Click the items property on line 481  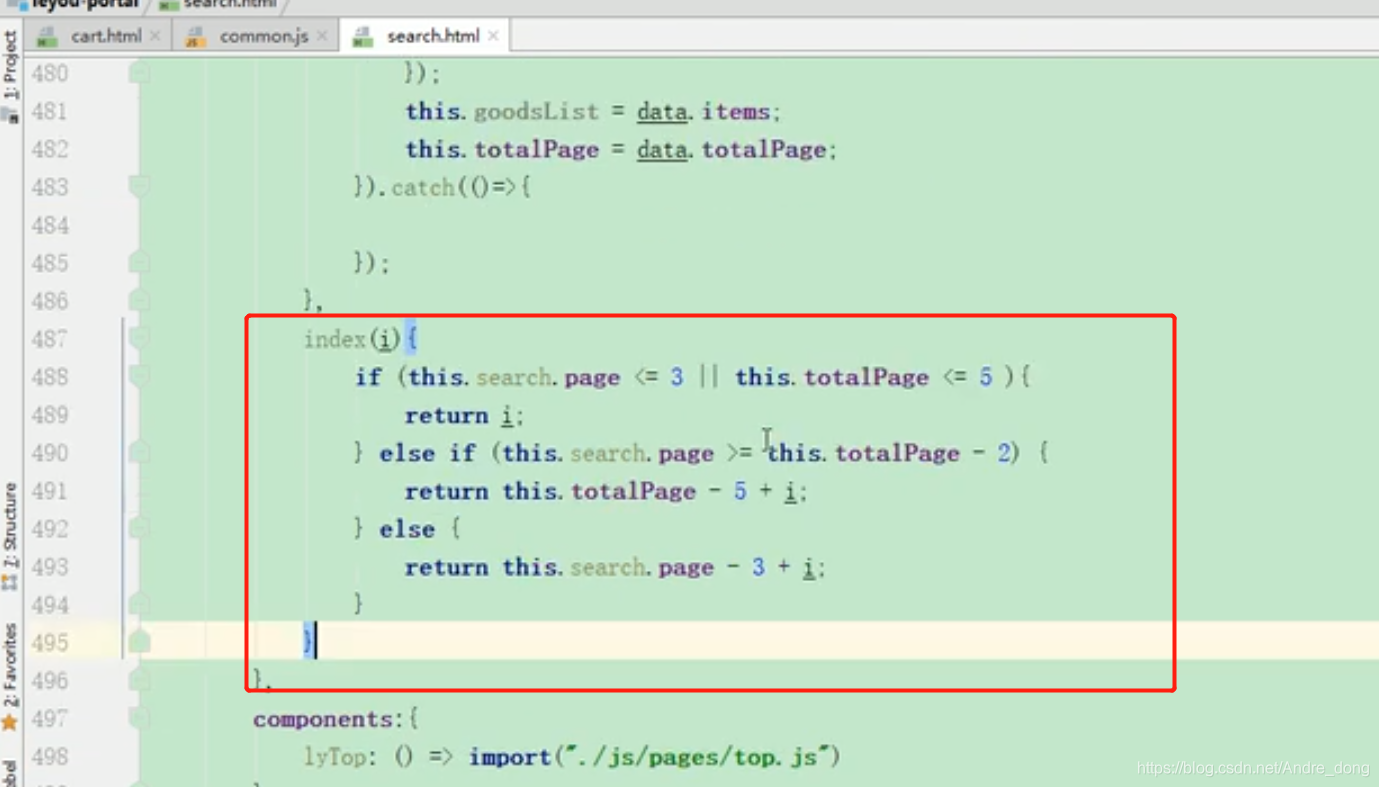[736, 111]
